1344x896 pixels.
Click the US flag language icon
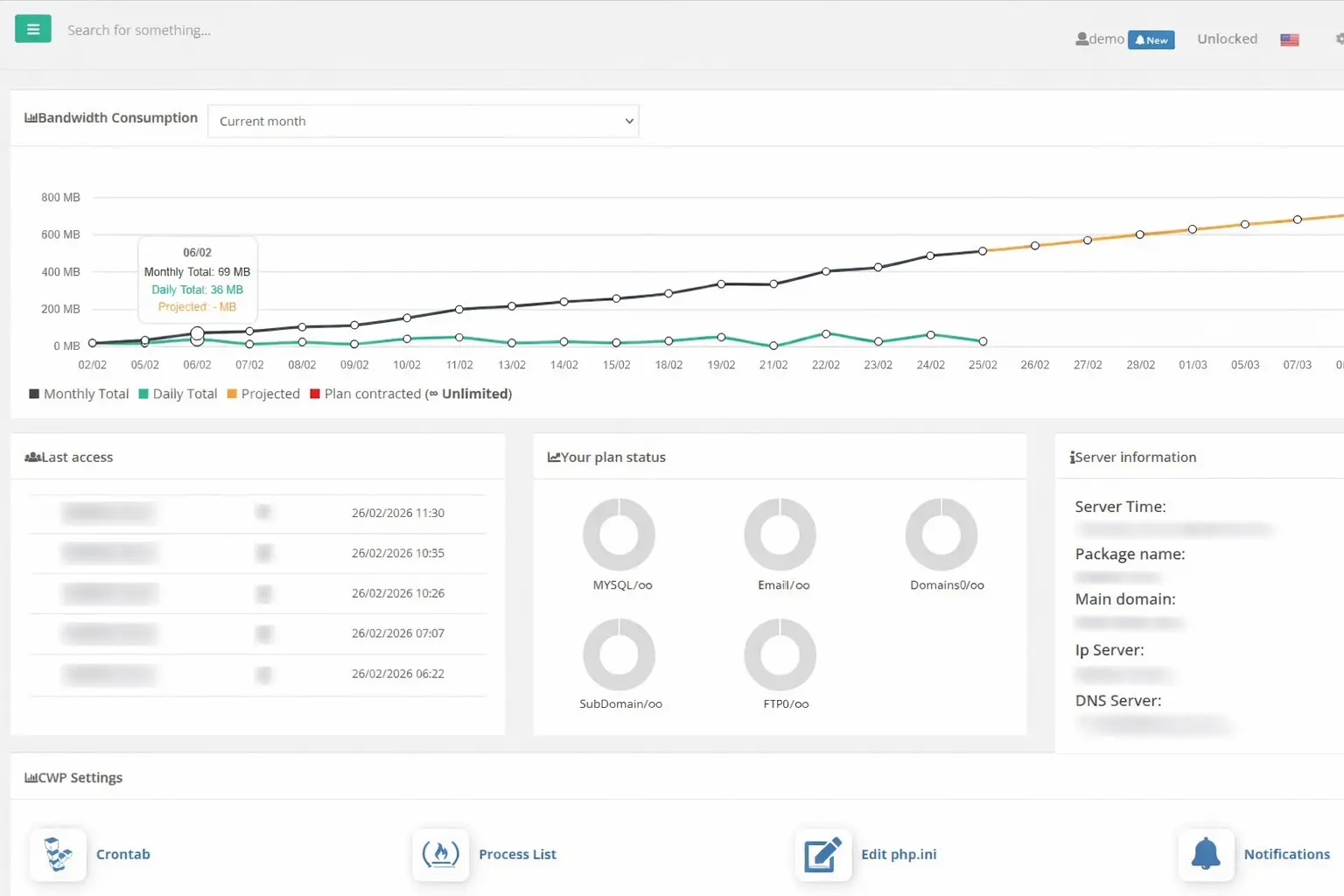(1290, 39)
